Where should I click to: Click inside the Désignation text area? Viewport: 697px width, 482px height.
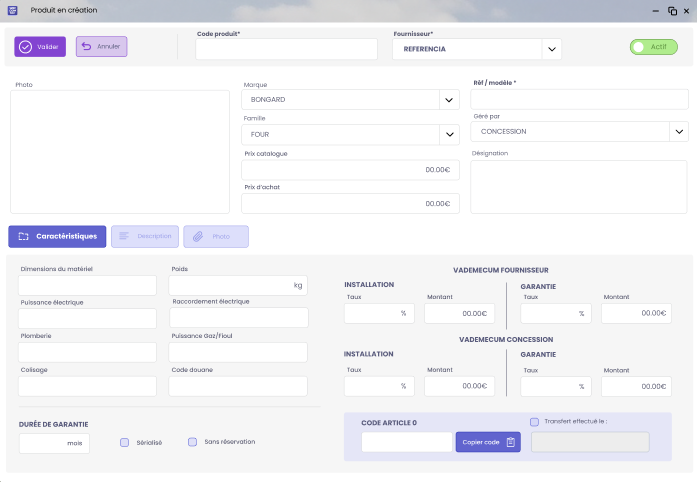[578, 187]
